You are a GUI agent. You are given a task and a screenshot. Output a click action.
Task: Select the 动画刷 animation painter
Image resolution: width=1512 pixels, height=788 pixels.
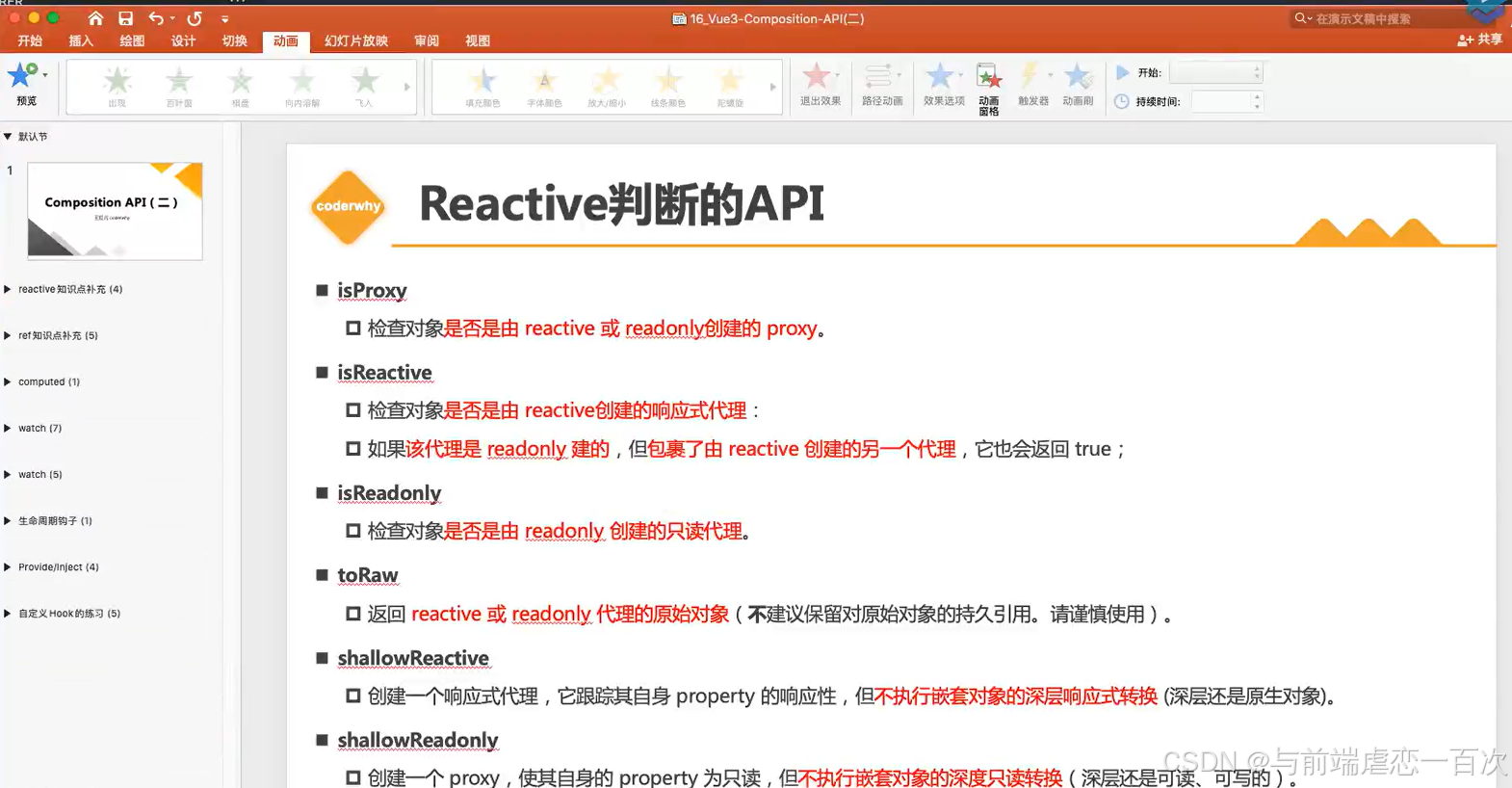[1078, 84]
